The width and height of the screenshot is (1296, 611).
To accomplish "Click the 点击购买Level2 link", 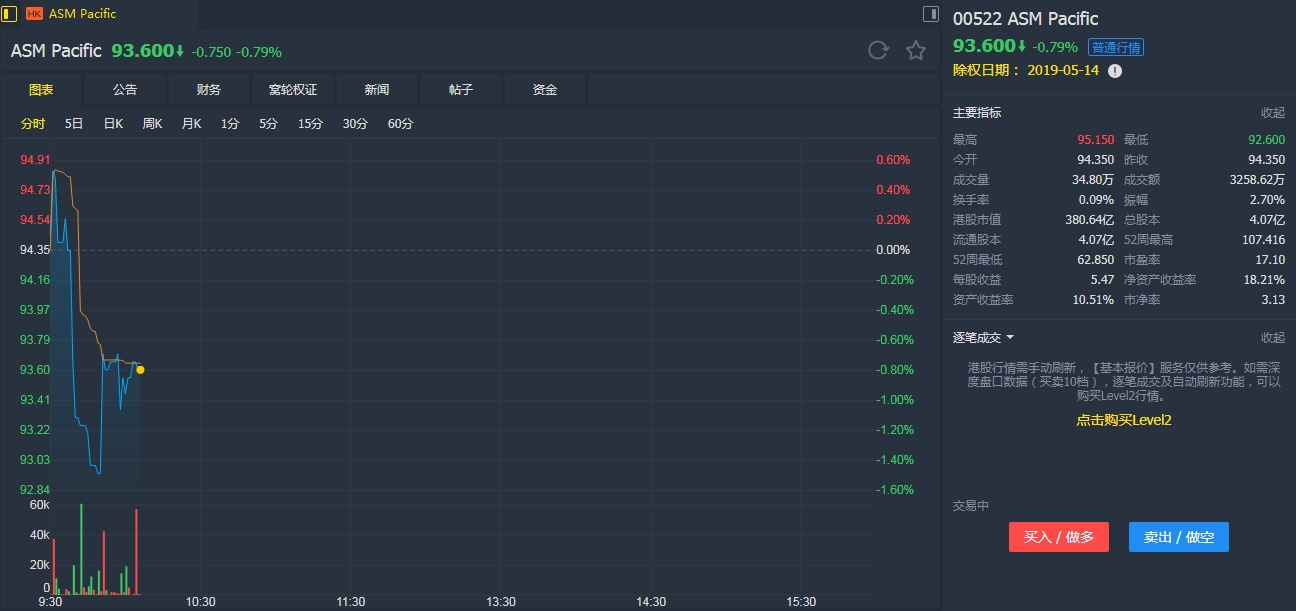I will tap(1123, 420).
